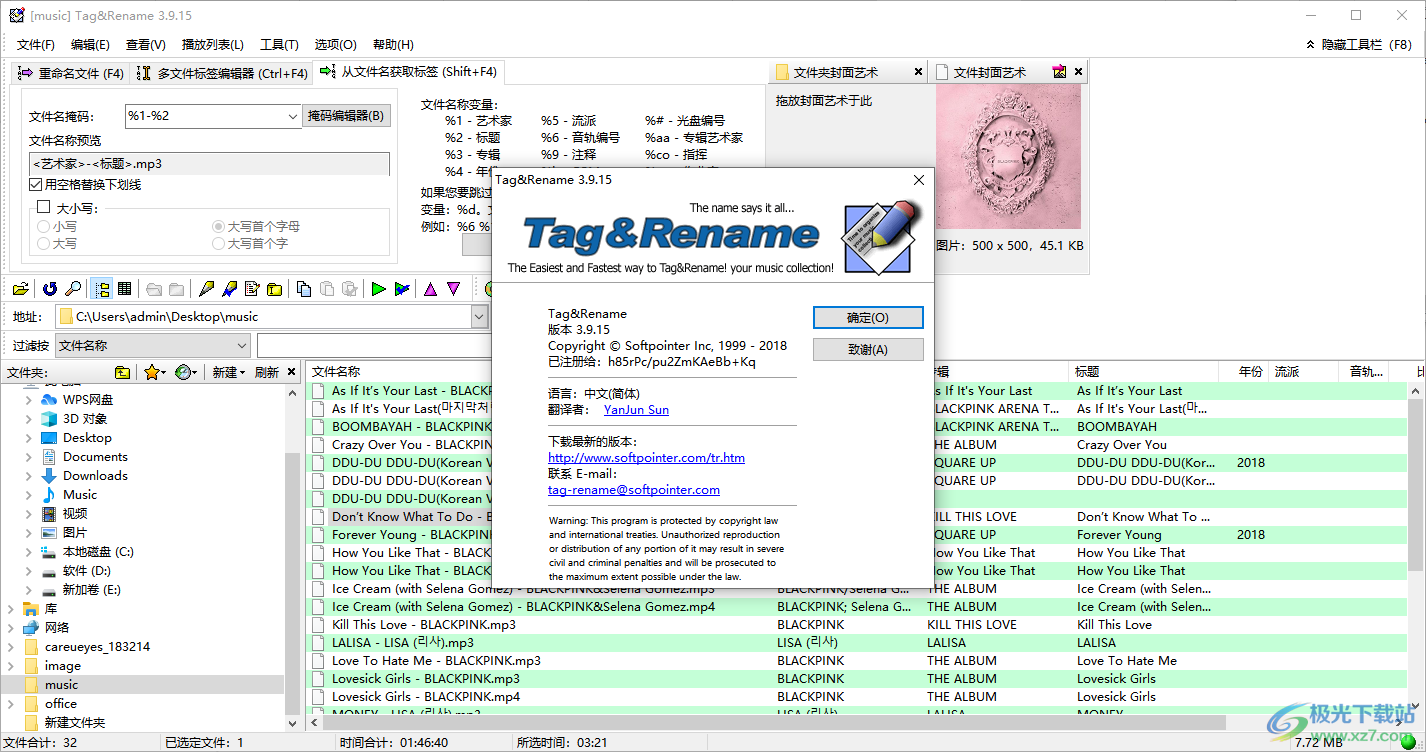Image resolution: width=1426 pixels, height=752 pixels.
Task: Click the 掩码编辑器(B) button
Action: tap(346, 116)
